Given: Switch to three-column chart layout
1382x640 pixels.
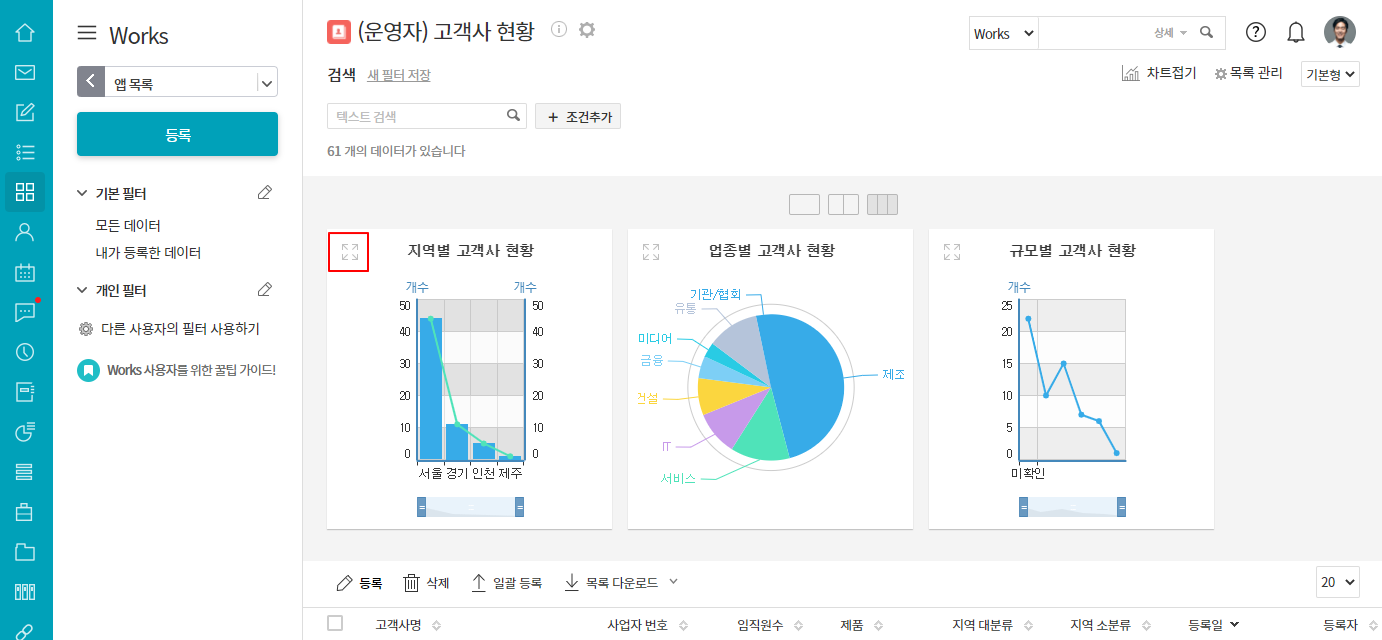Looking at the screenshot, I should click(x=882, y=205).
